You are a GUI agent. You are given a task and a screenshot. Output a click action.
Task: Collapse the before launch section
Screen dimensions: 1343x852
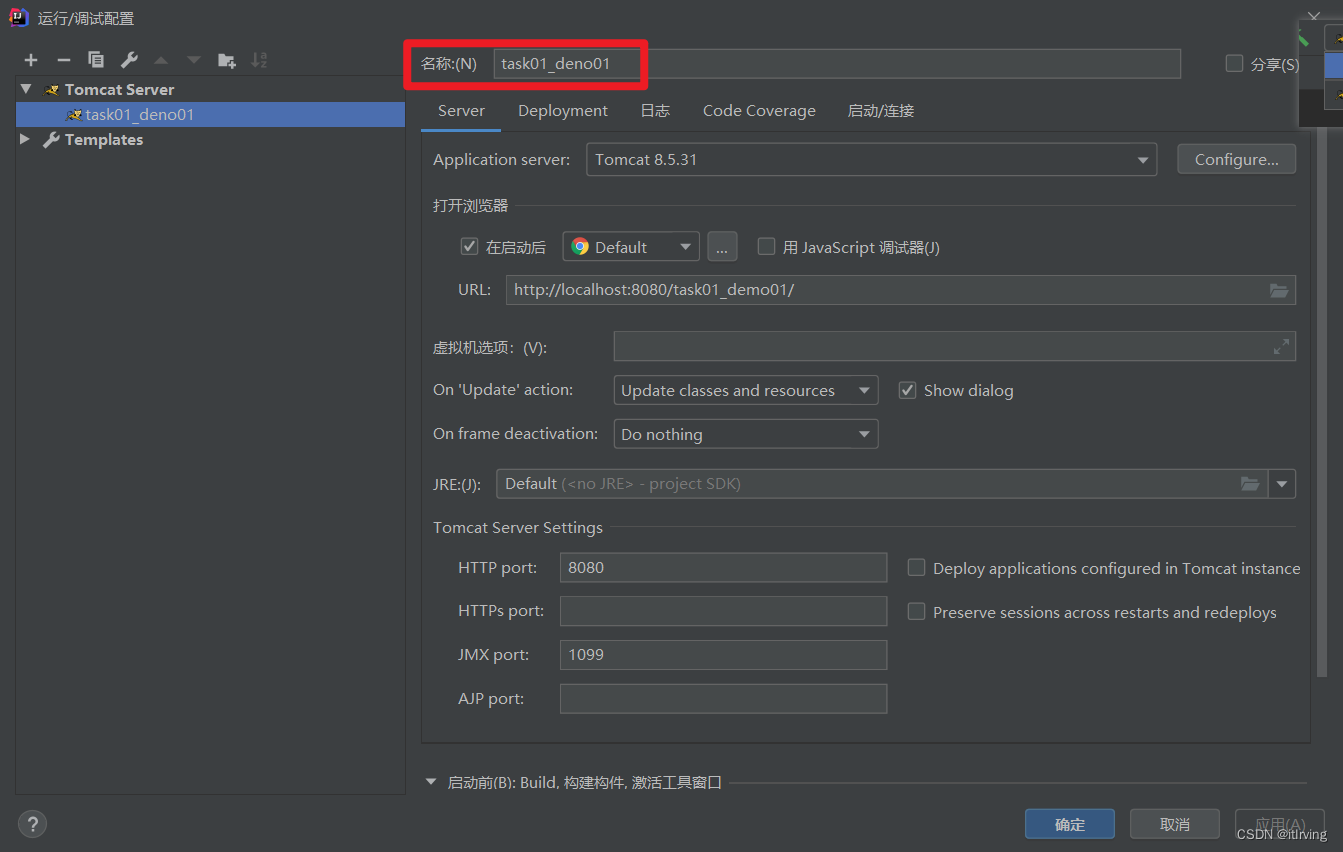431,782
